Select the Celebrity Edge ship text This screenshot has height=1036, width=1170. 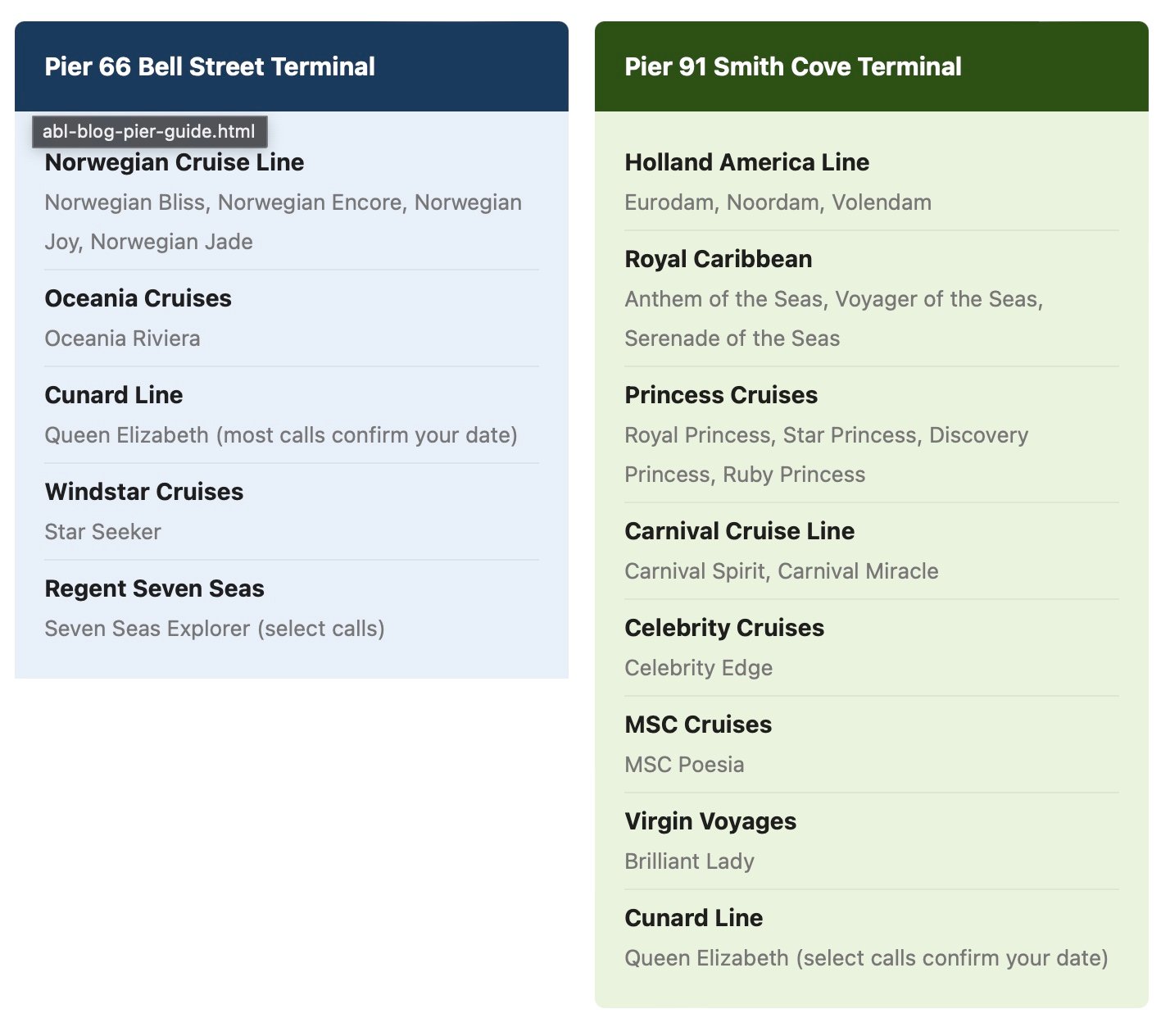699,668
